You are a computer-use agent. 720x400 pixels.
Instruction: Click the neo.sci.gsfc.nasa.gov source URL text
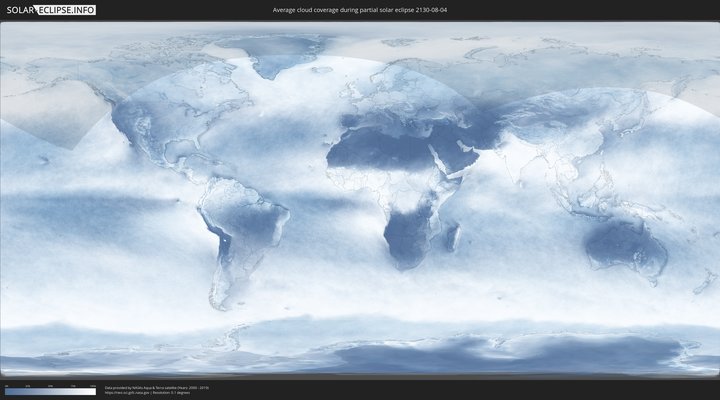pyautogui.click(x=128, y=393)
